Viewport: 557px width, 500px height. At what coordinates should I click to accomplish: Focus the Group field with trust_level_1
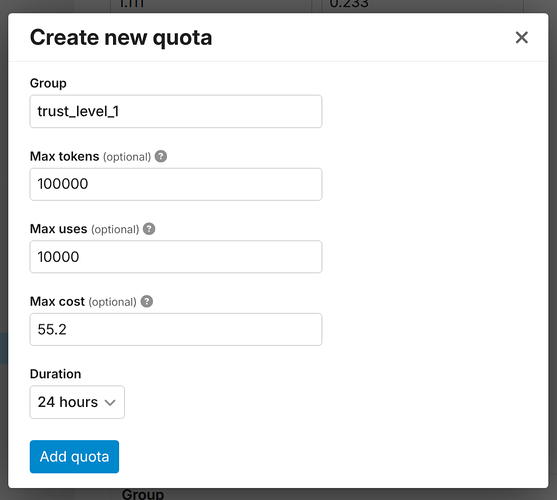click(x=176, y=112)
